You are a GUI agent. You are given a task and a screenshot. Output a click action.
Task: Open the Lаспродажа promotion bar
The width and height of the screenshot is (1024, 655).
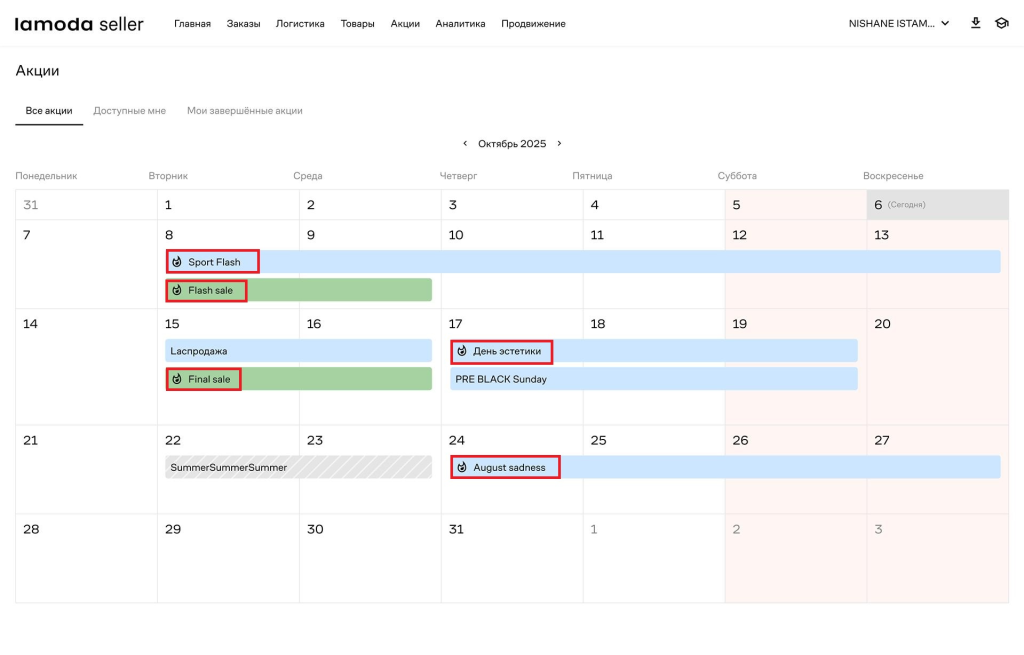point(298,351)
